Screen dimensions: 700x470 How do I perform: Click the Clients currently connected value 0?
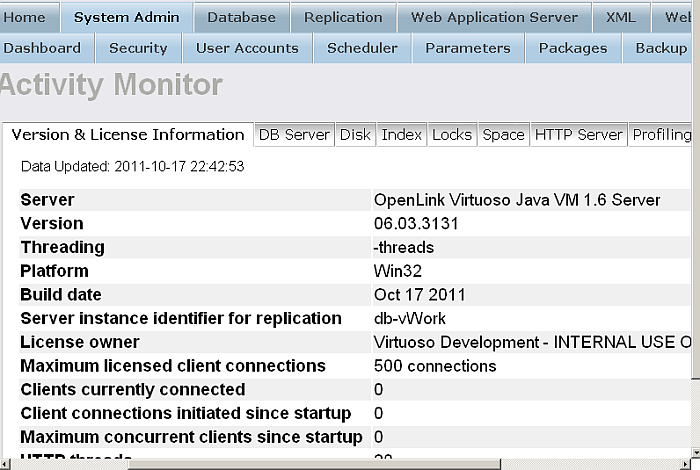379,389
